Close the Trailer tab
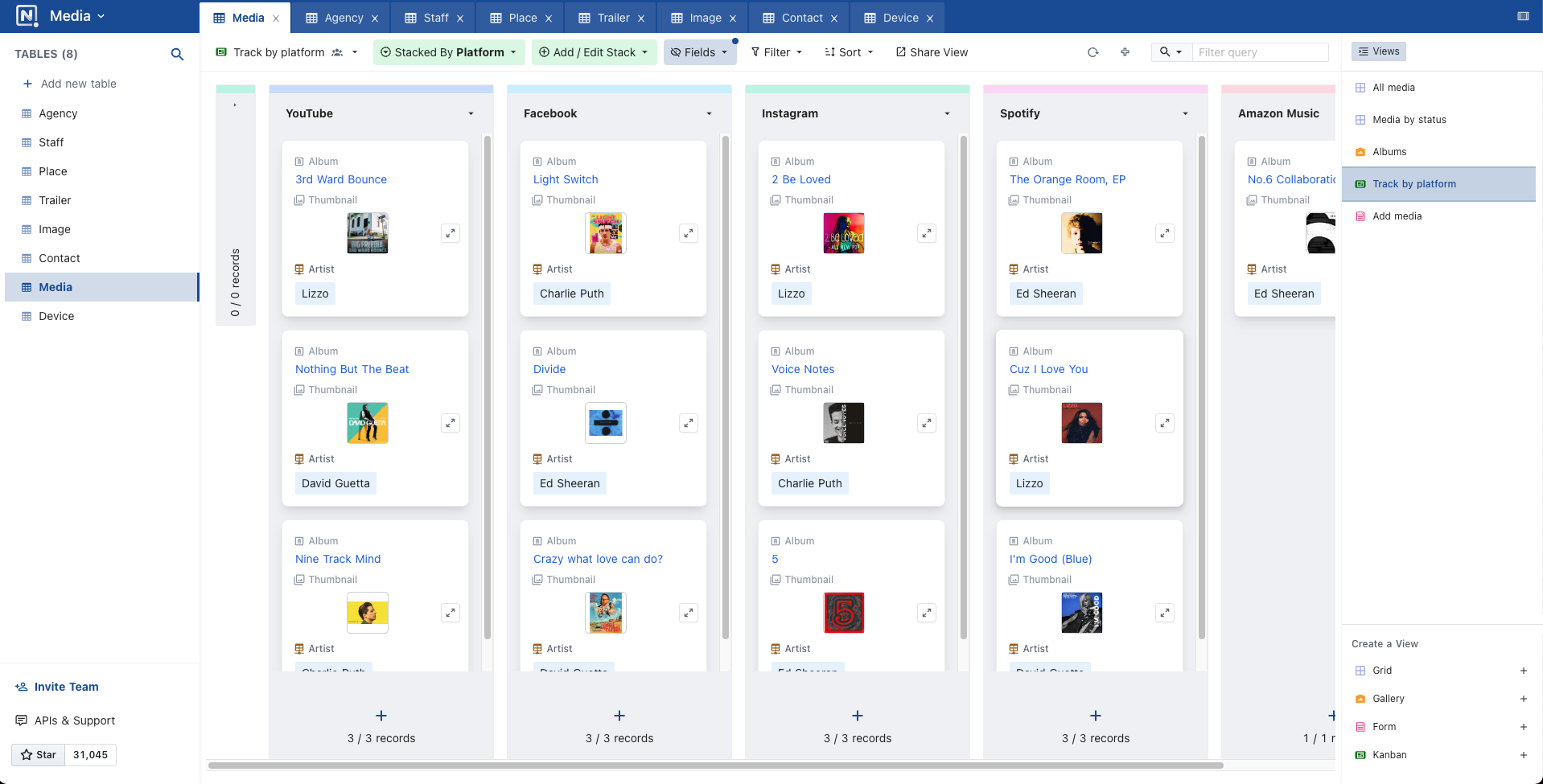Image resolution: width=1543 pixels, height=784 pixels. (641, 18)
